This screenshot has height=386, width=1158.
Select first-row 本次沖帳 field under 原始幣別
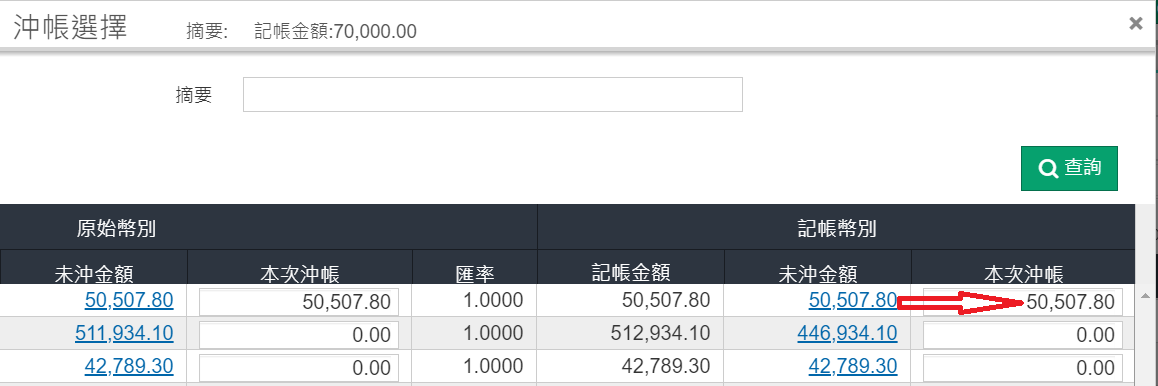(x=299, y=302)
